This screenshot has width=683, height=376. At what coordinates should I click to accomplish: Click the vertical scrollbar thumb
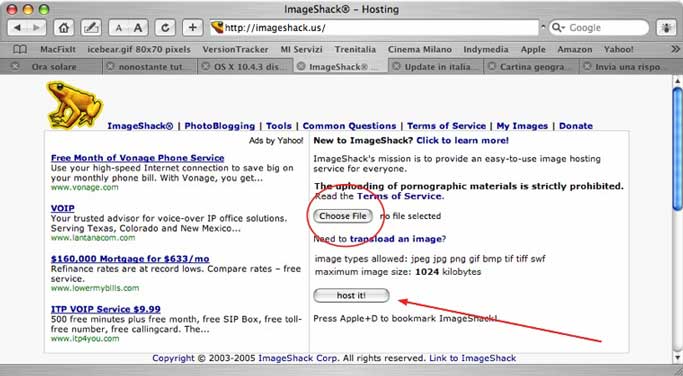pyautogui.click(x=677, y=148)
